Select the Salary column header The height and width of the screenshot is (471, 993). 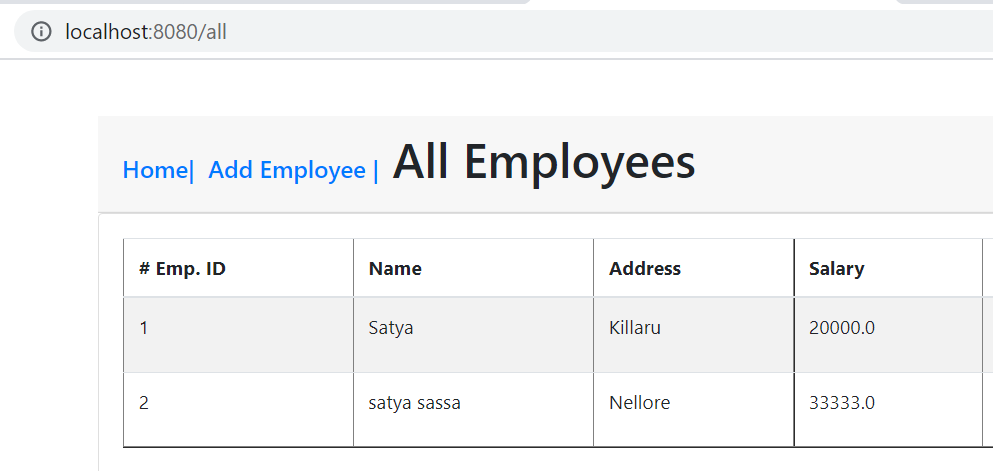836,268
